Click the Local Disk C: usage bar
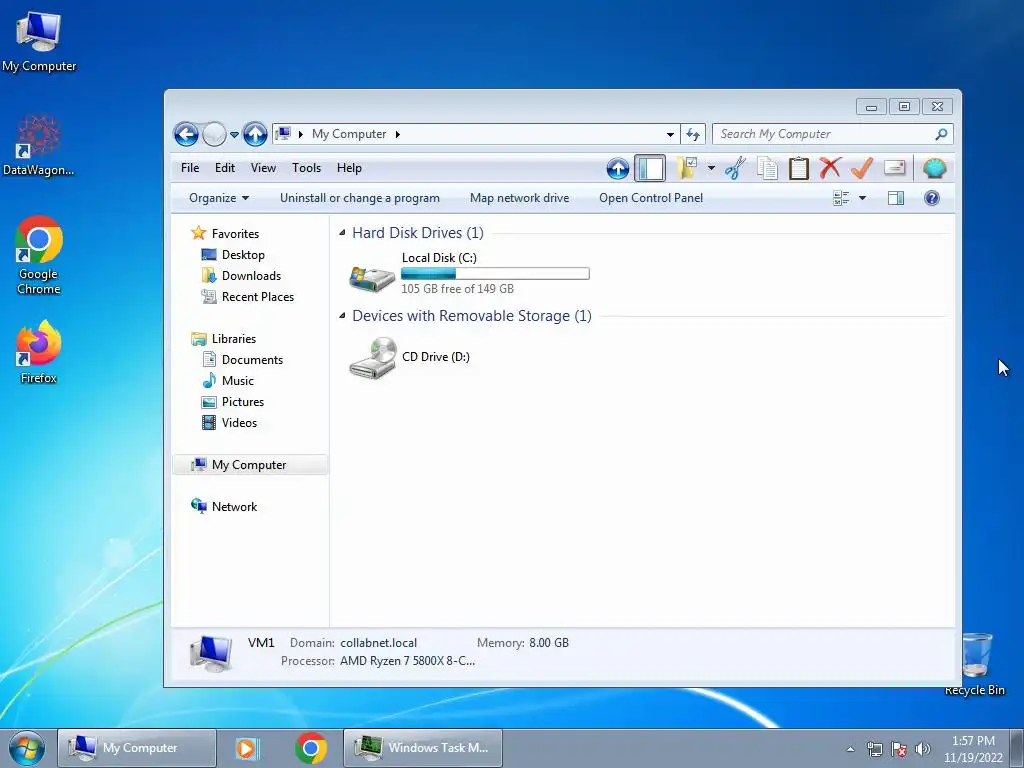The height and width of the screenshot is (768, 1024). (x=495, y=274)
